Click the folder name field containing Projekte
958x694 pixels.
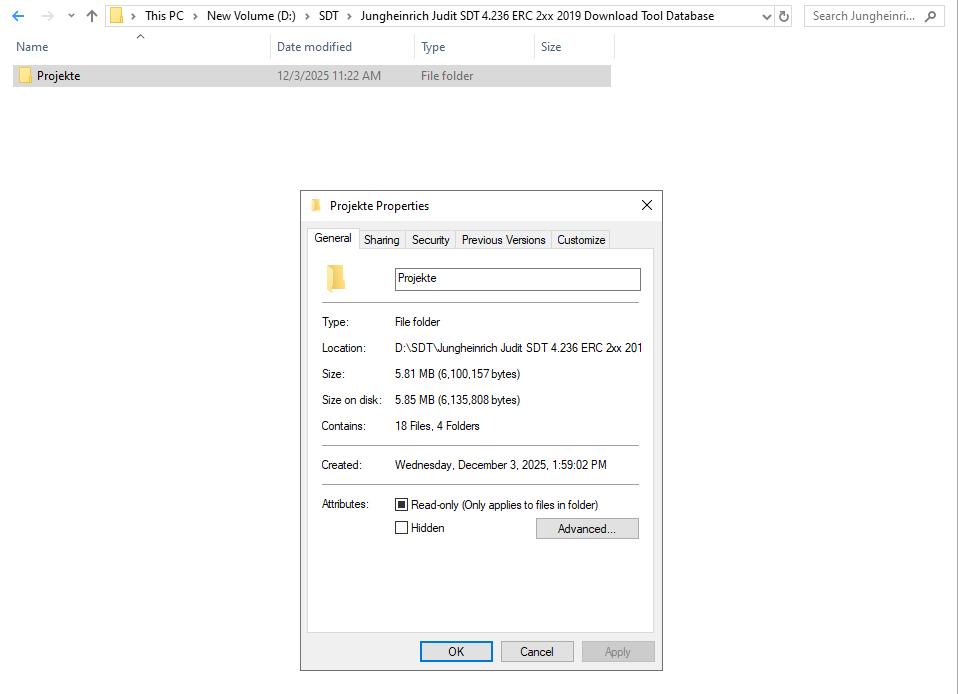[517, 279]
